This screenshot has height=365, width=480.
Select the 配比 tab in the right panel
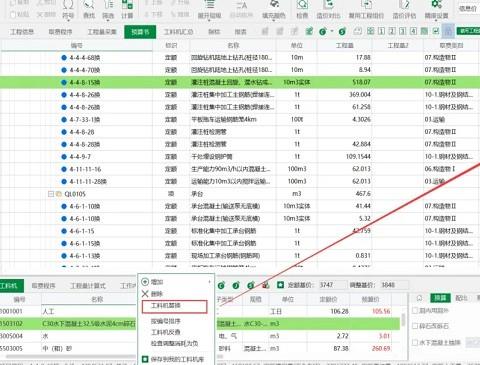462,298
